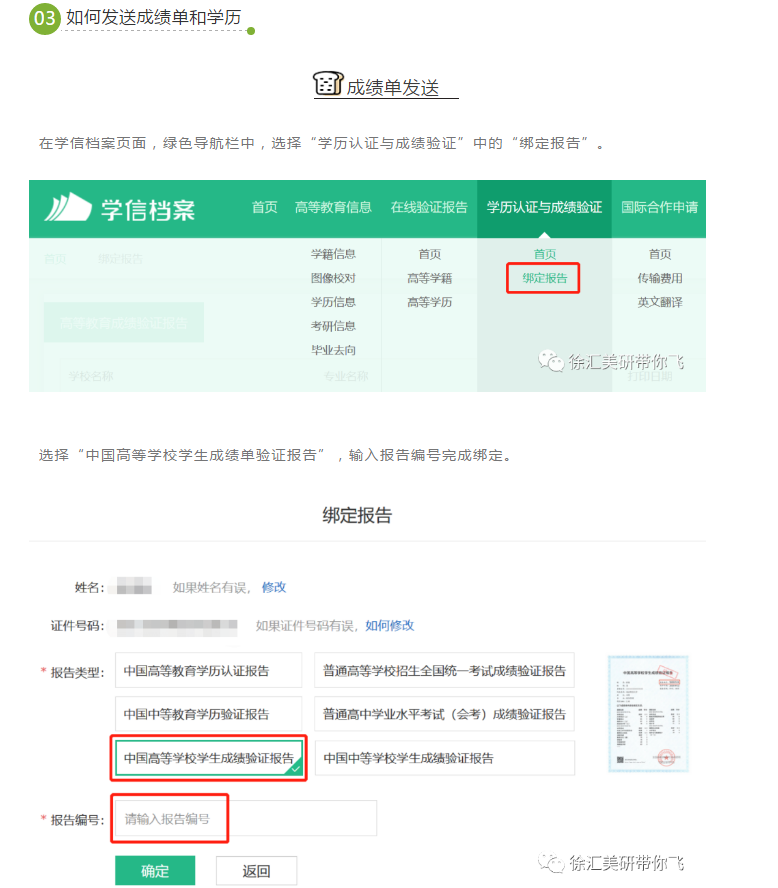This screenshot has width=778, height=888.
Task: Click the 如何修改 link for ID number
Action: tap(390, 625)
